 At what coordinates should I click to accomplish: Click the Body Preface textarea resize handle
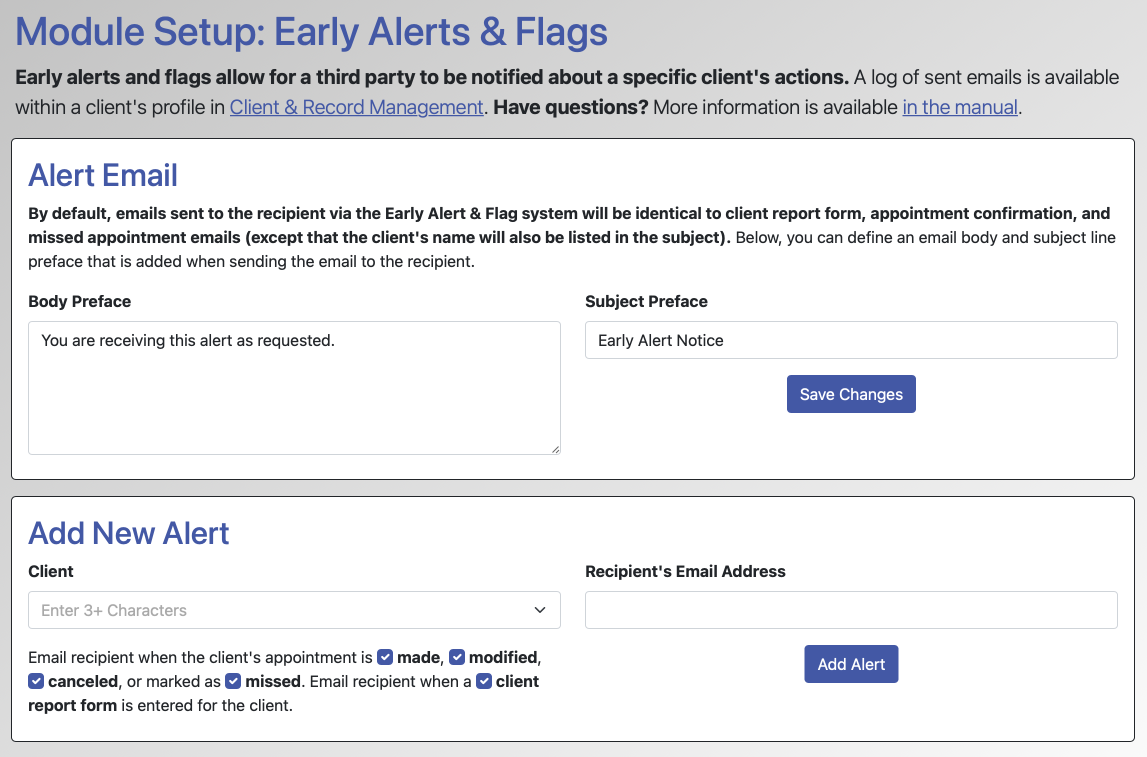pos(555,449)
